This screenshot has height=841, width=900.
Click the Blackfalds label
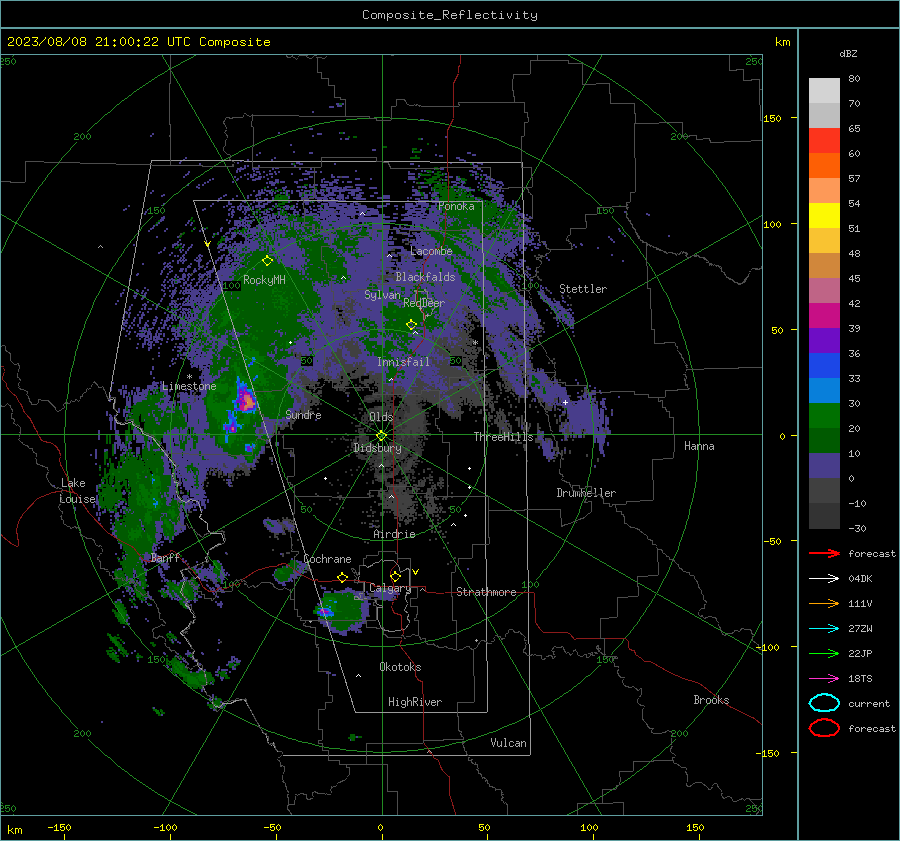click(x=425, y=277)
